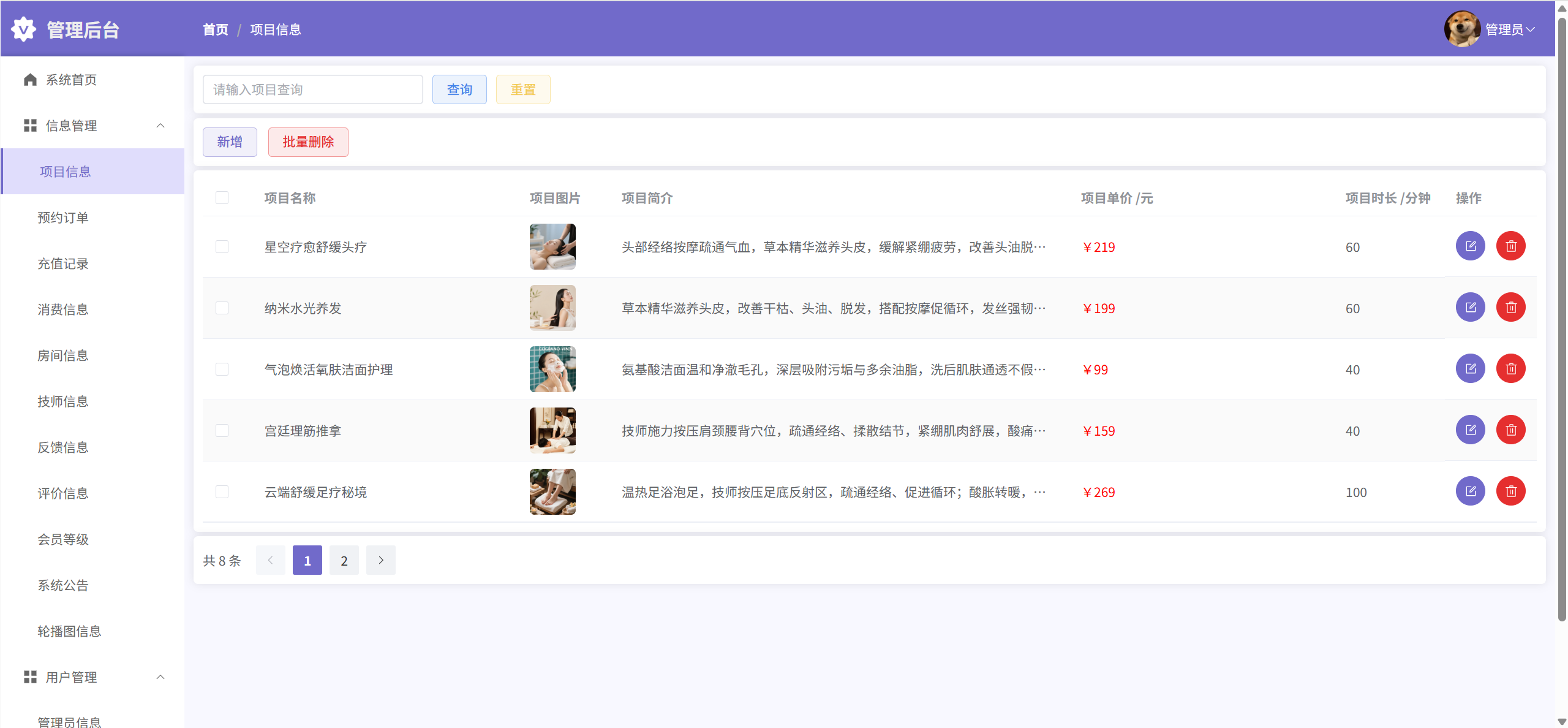
Task: Go to 技师信息 sidebar item
Action: (x=63, y=401)
